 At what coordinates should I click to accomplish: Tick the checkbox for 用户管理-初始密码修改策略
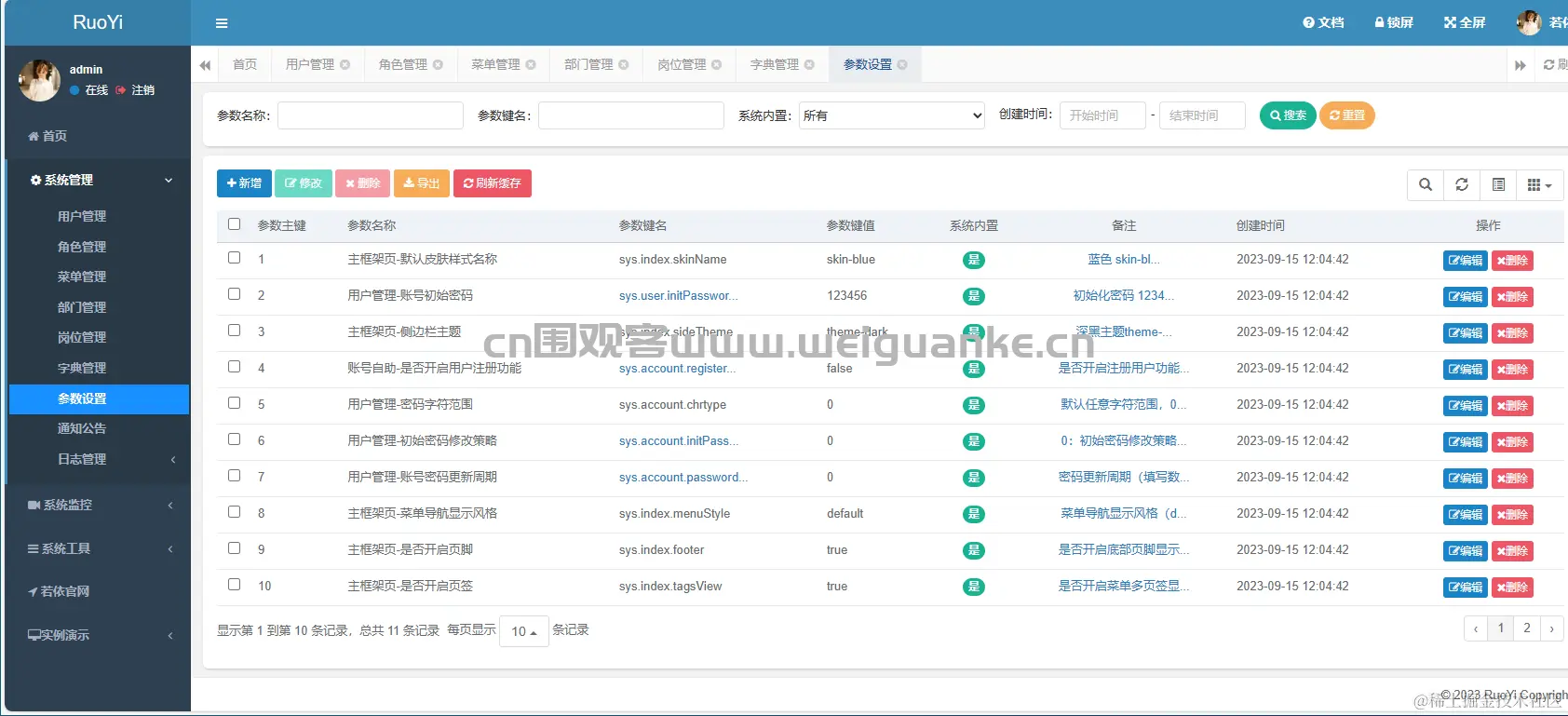click(x=234, y=439)
